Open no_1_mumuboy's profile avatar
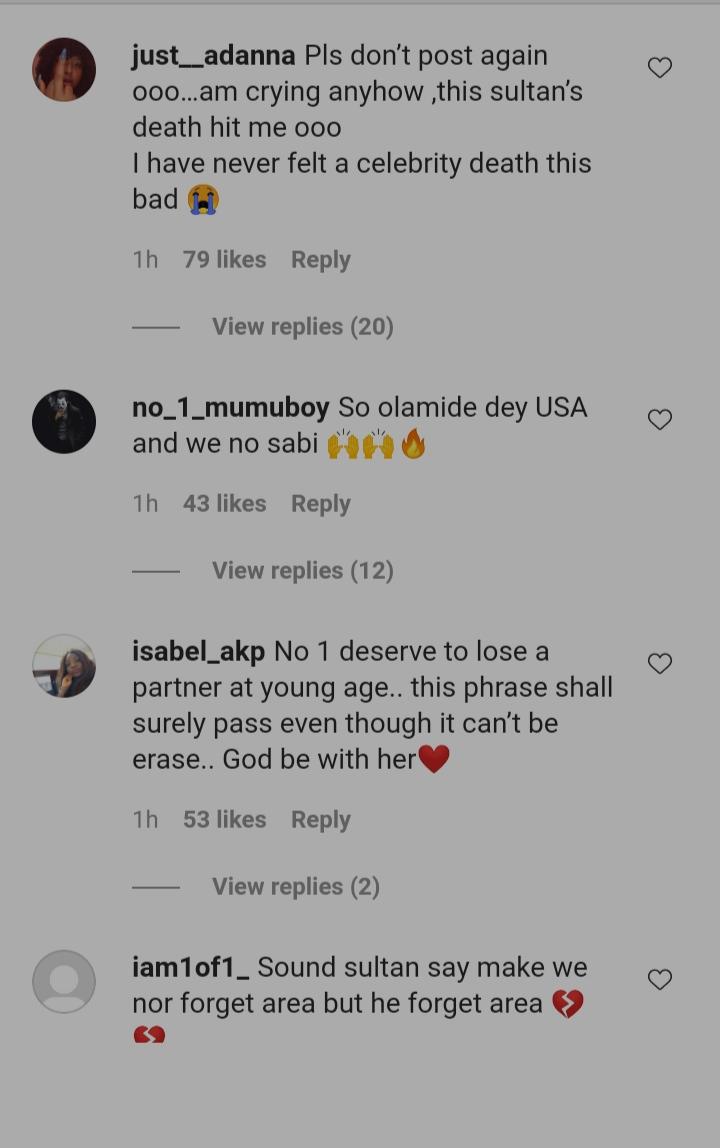 tap(64, 421)
